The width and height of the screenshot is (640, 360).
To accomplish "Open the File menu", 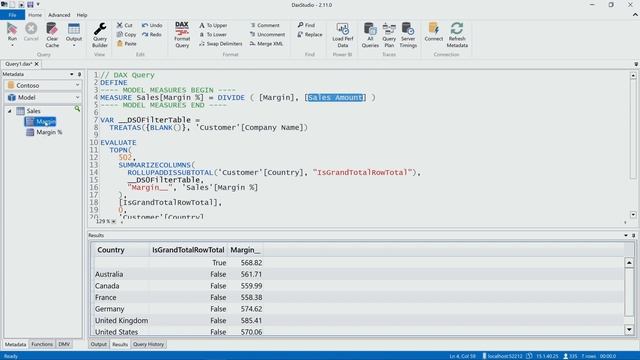I will 12,15.
